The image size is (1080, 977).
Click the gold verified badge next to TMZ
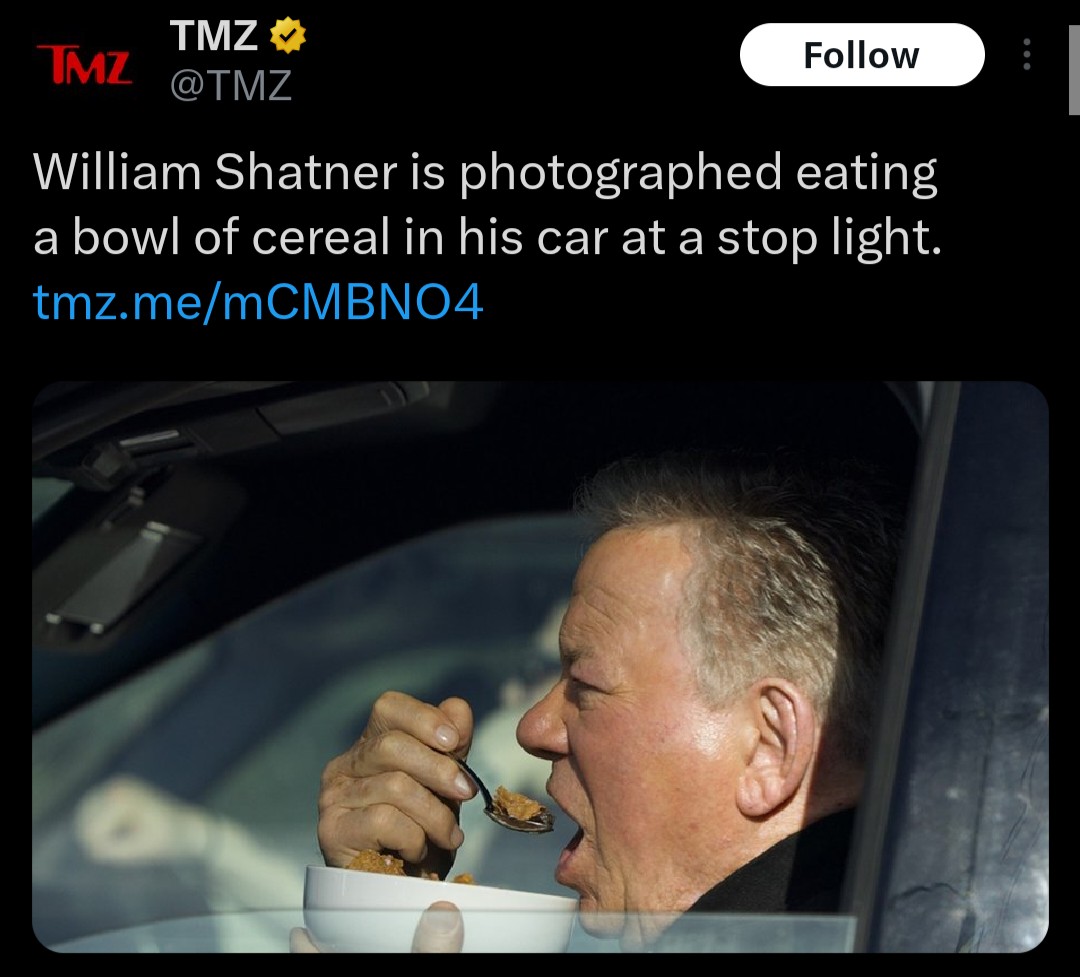[x=287, y=36]
